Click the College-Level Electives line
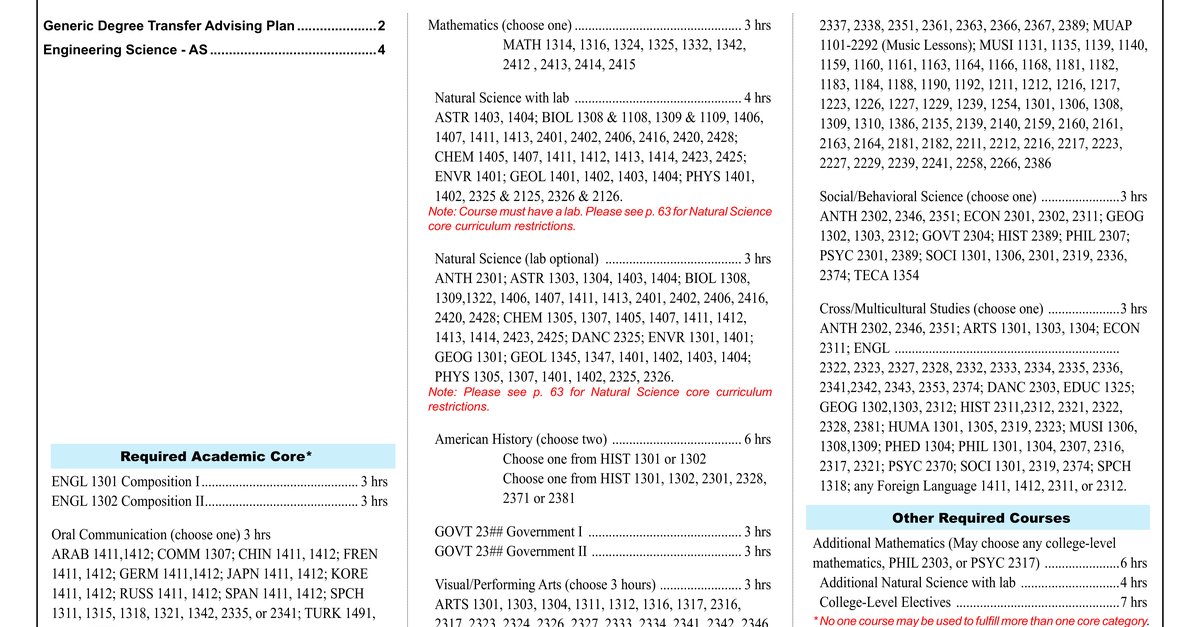Image resolution: width=1200 pixels, height=627 pixels. (983, 602)
